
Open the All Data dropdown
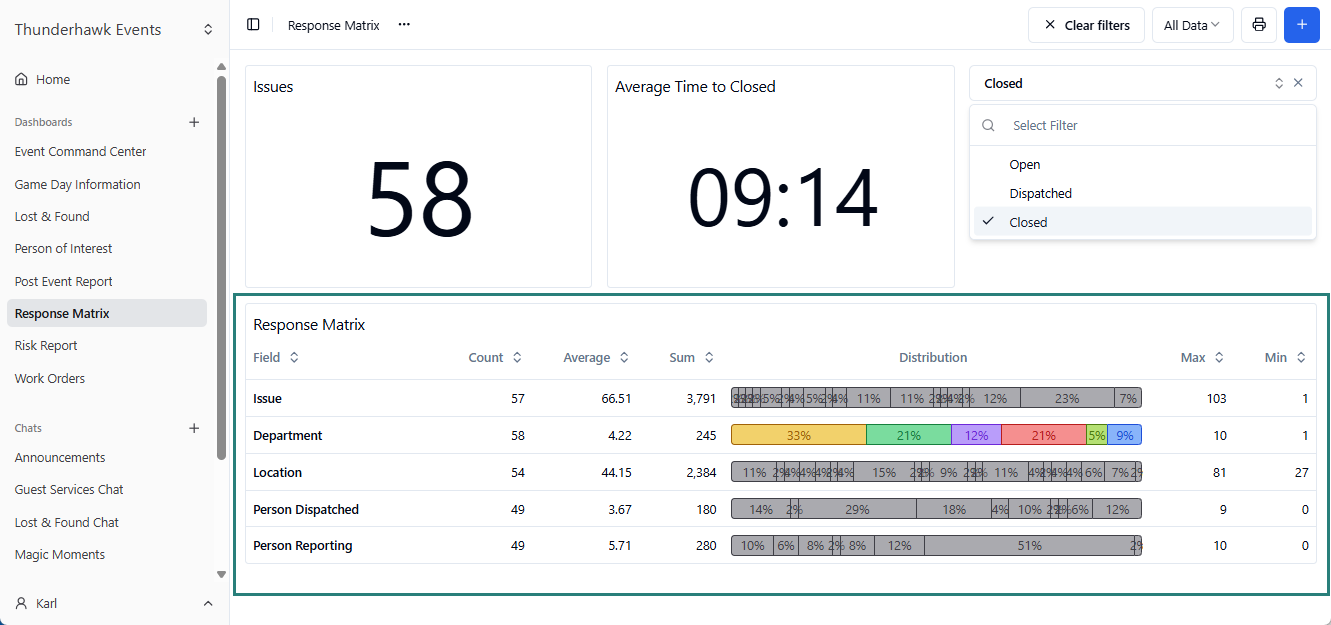(1192, 25)
